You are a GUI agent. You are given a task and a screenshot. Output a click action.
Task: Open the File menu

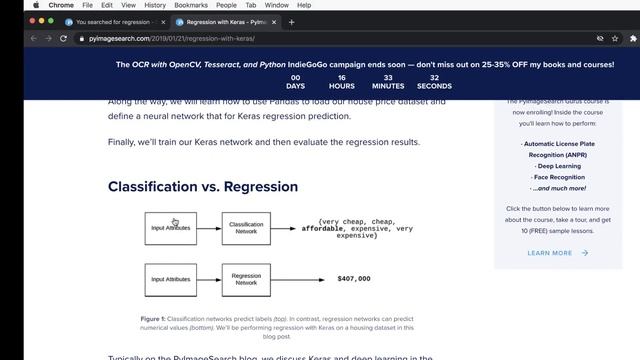click(87, 5)
